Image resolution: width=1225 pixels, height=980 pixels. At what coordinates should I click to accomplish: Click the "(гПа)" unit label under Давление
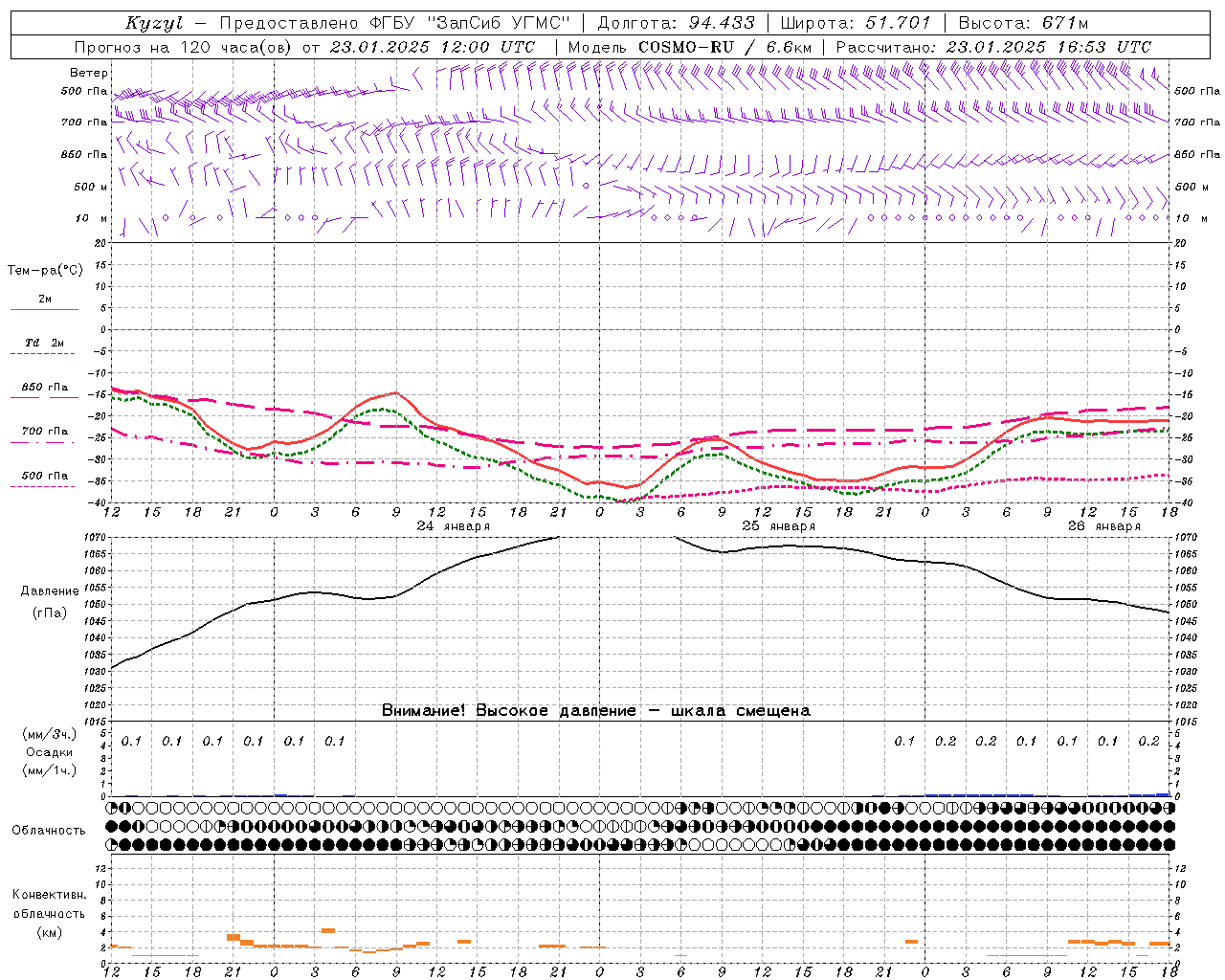click(50, 613)
